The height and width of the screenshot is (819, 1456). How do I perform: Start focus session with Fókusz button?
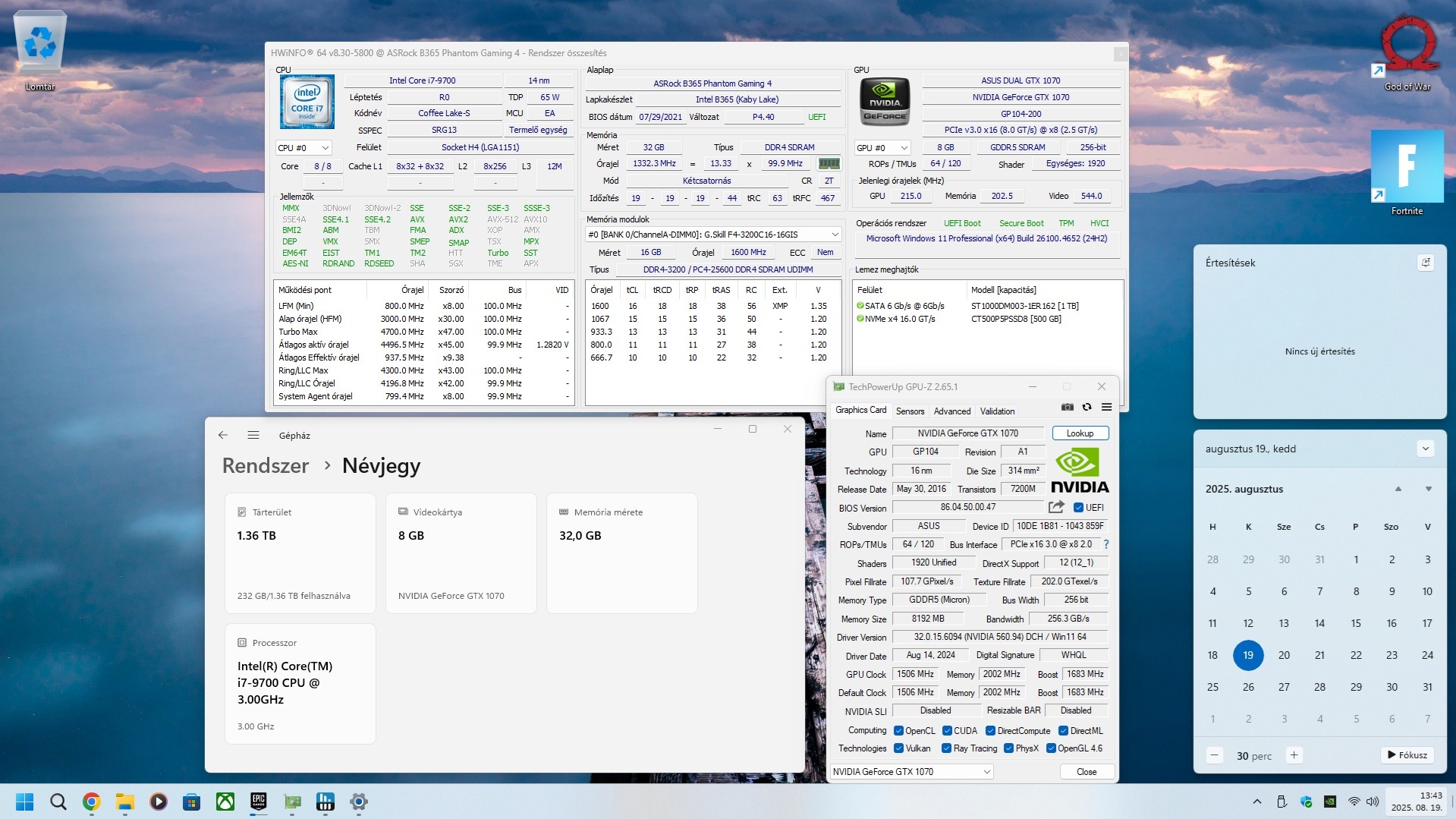tap(1407, 755)
